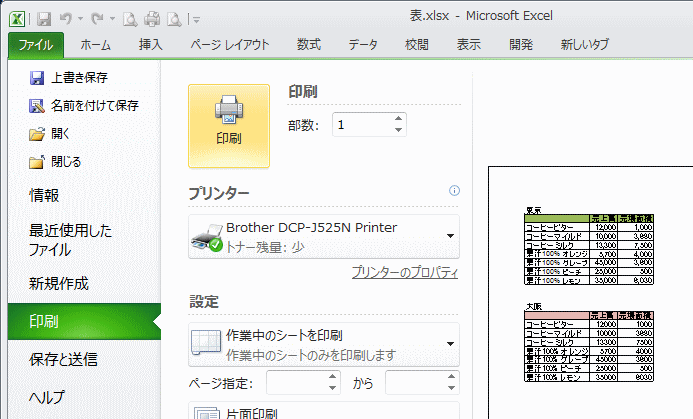Increase the ページ指定 start page value

[x=333, y=377]
